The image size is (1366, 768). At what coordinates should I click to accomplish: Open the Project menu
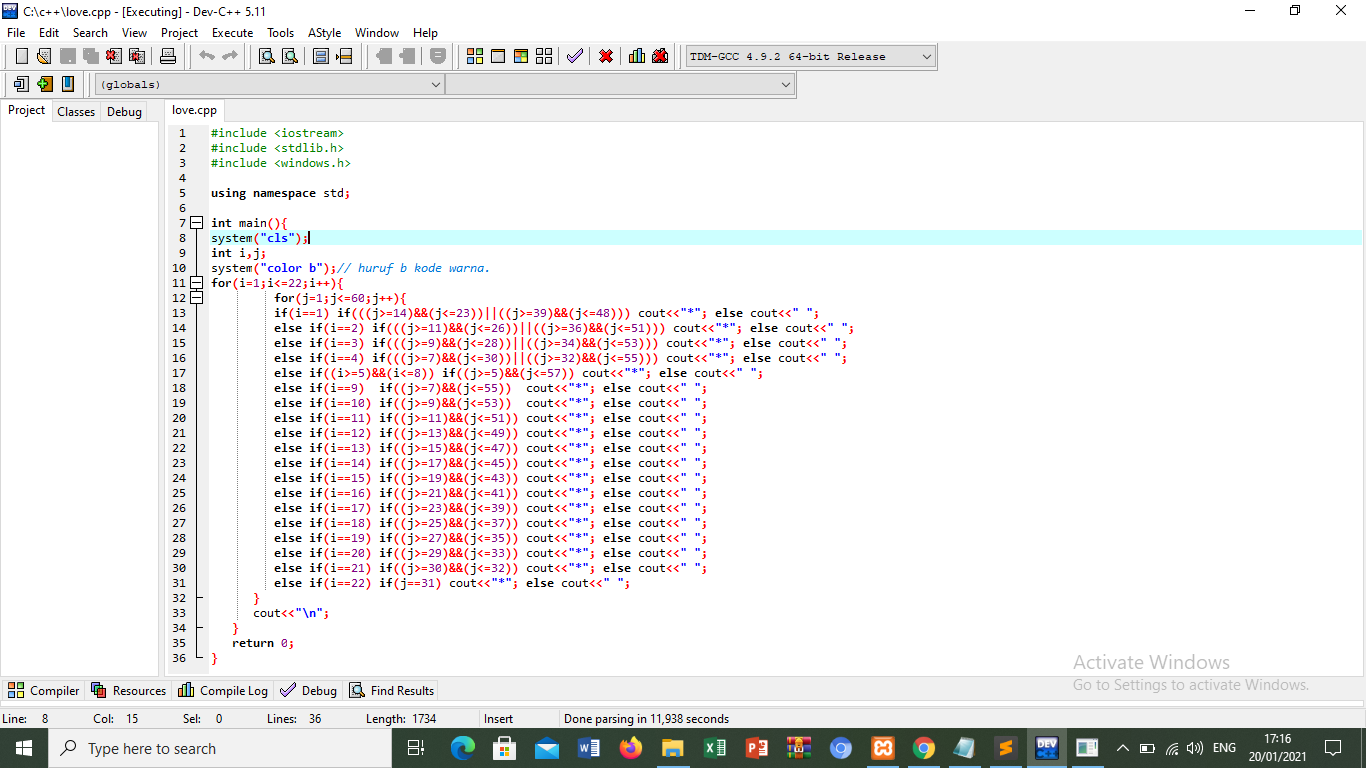[179, 32]
